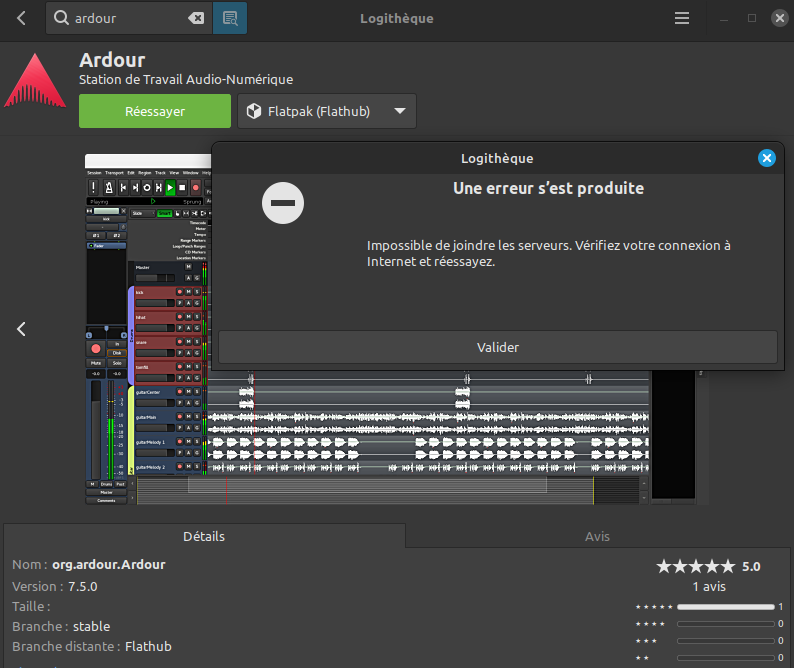The height and width of the screenshot is (668, 794).
Task: Clear the 'ardour' search text
Action: tap(197, 18)
